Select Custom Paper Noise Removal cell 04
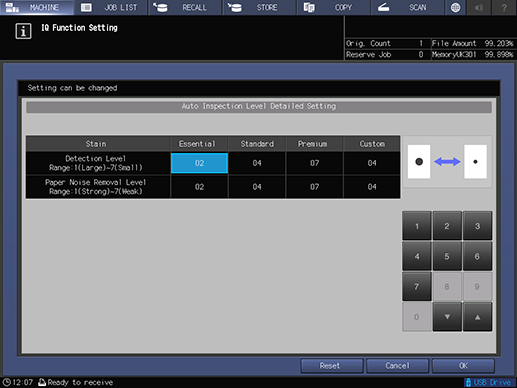This screenshot has width=517, height=388. pos(372,187)
